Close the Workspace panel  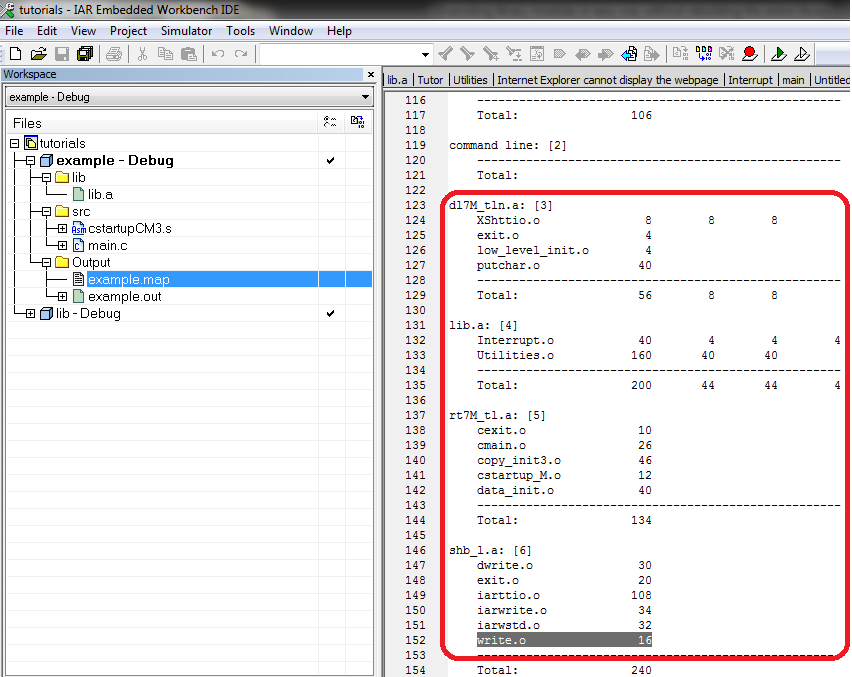point(371,74)
